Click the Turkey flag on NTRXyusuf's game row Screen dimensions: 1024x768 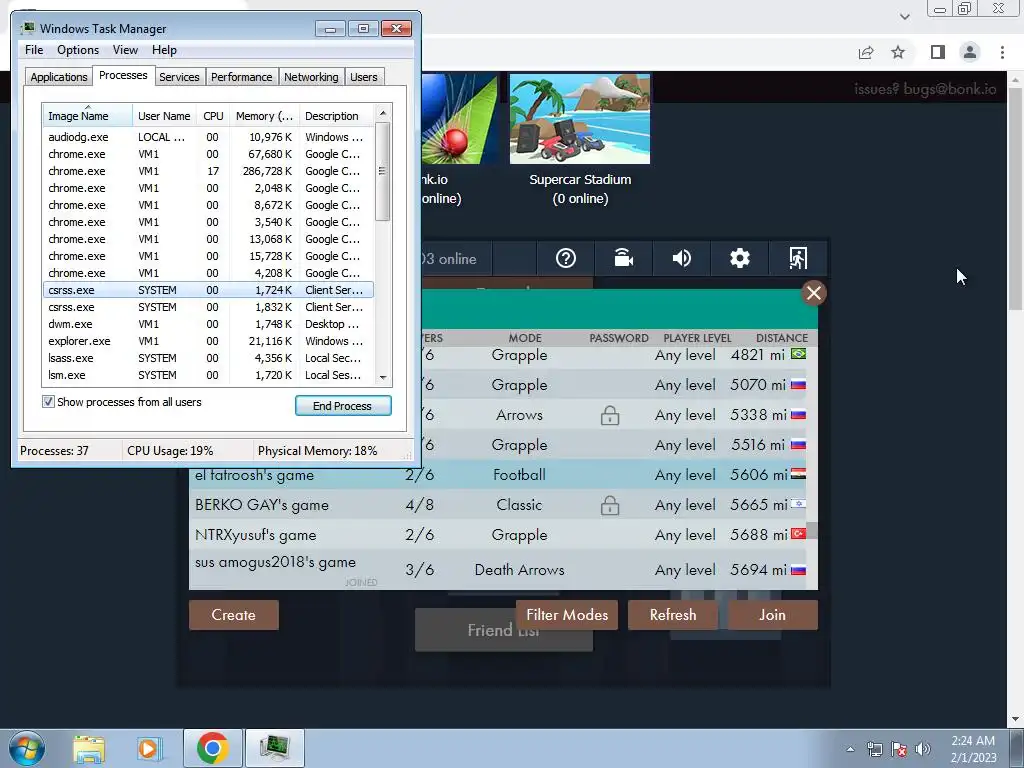coord(798,534)
